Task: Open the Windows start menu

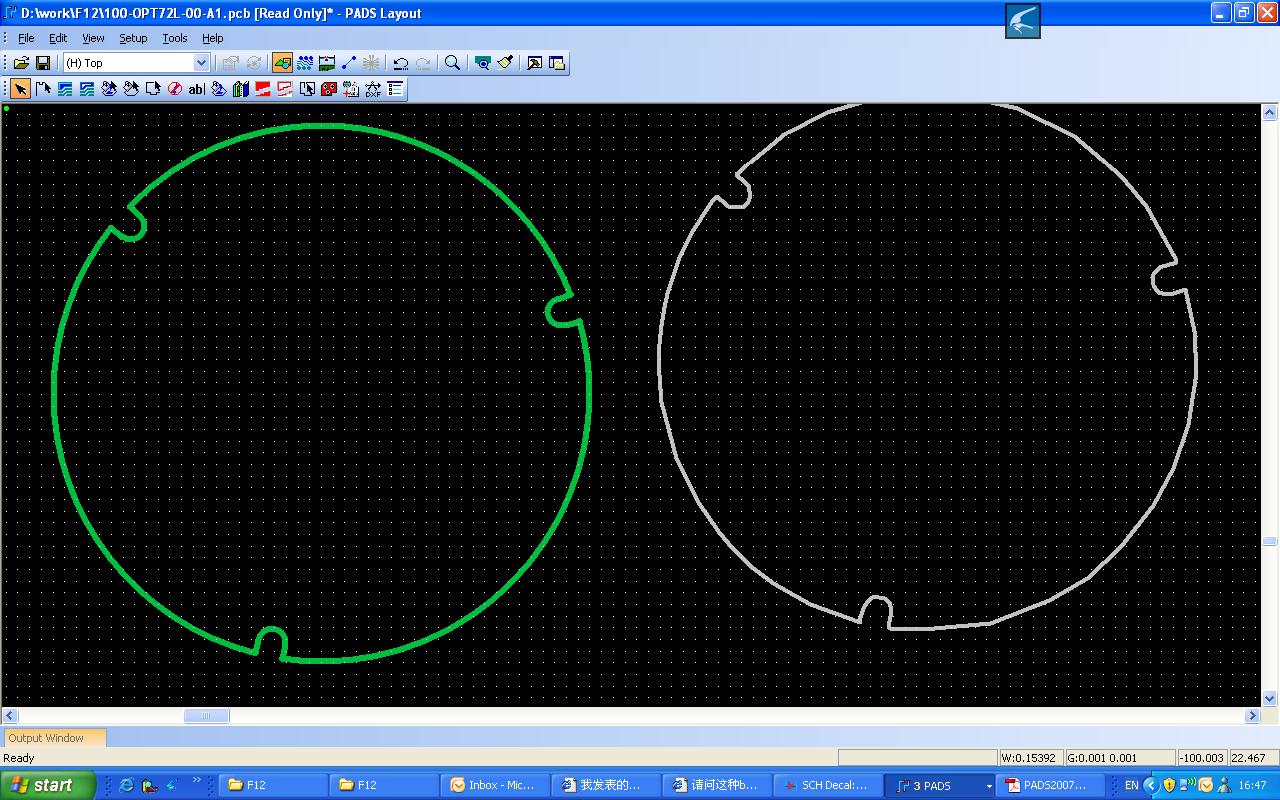Action: click(x=48, y=785)
